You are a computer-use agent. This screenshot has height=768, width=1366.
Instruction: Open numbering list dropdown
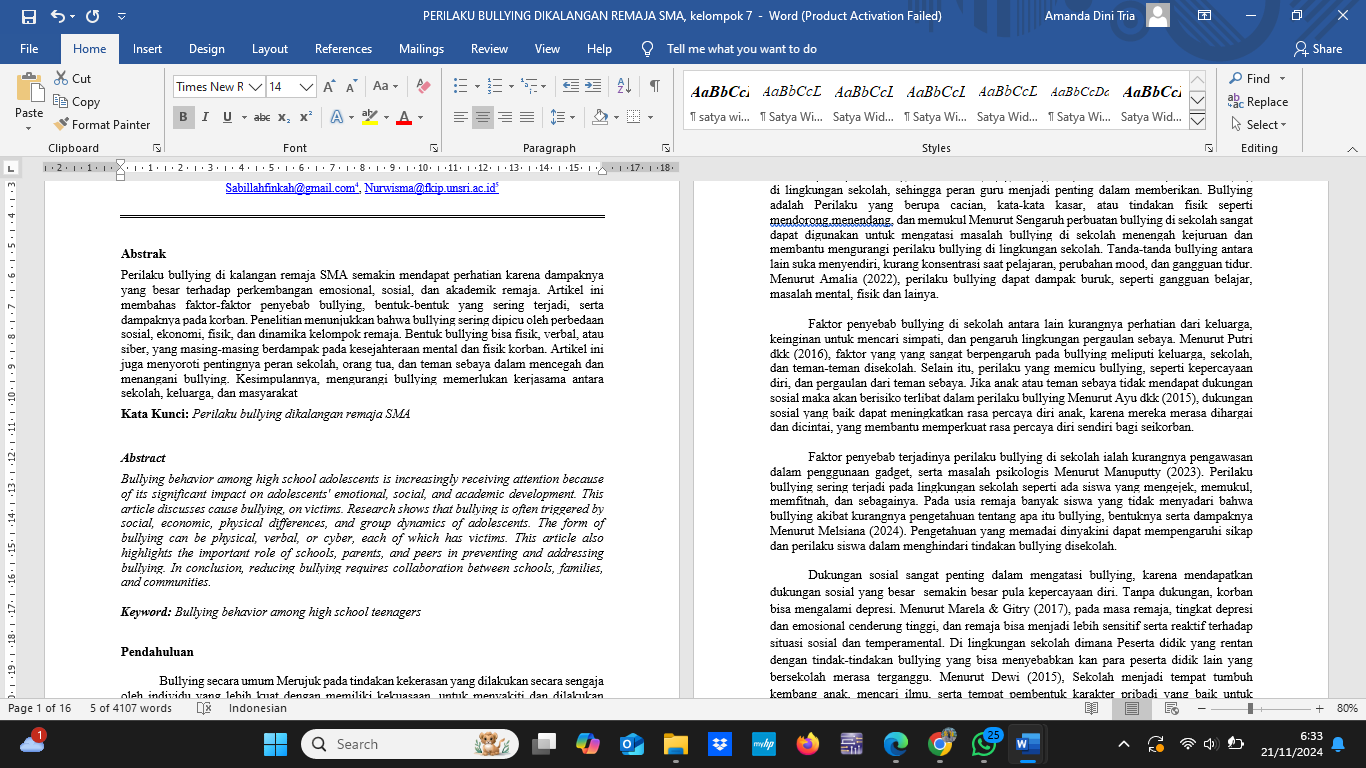click(x=511, y=86)
